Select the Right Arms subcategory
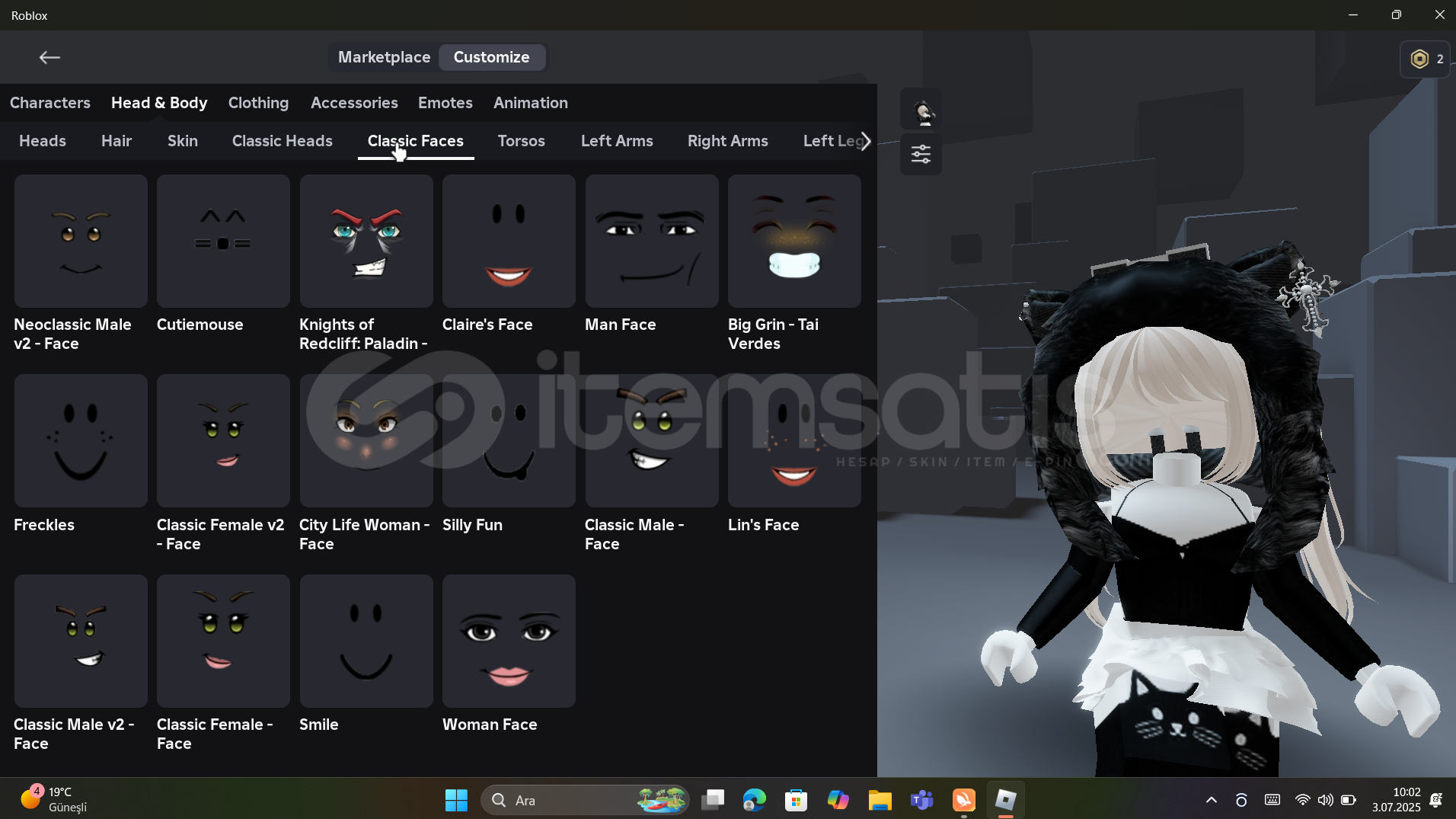This screenshot has width=1456, height=819. (x=728, y=141)
